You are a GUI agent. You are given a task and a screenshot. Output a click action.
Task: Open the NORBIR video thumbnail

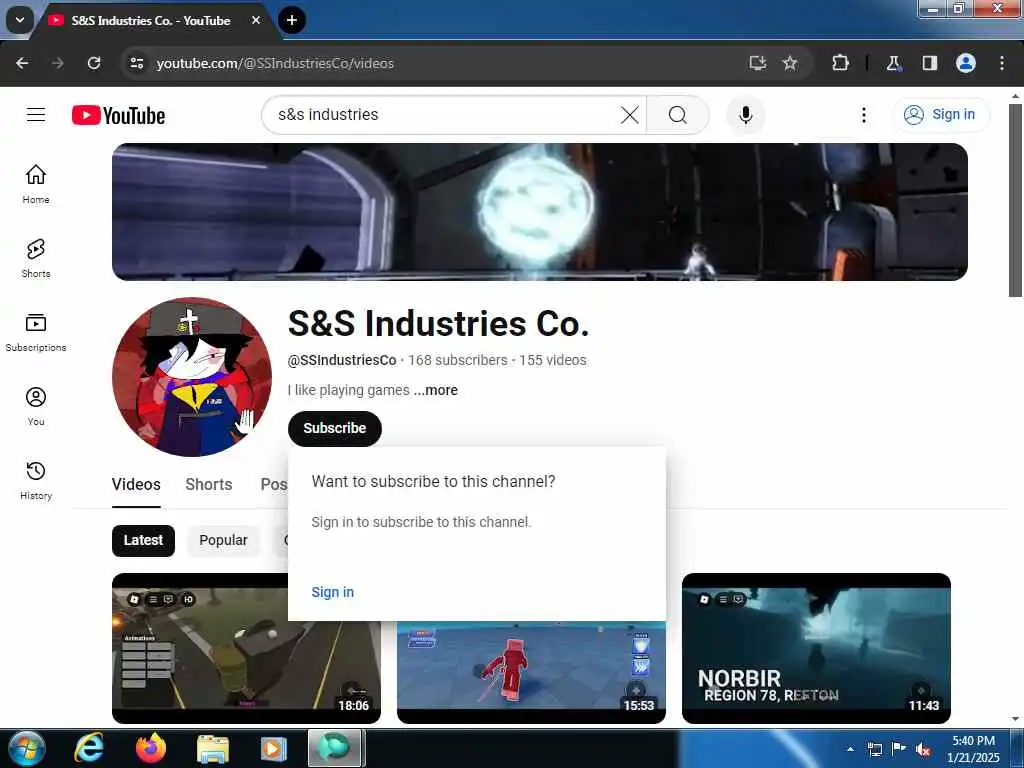click(x=816, y=648)
